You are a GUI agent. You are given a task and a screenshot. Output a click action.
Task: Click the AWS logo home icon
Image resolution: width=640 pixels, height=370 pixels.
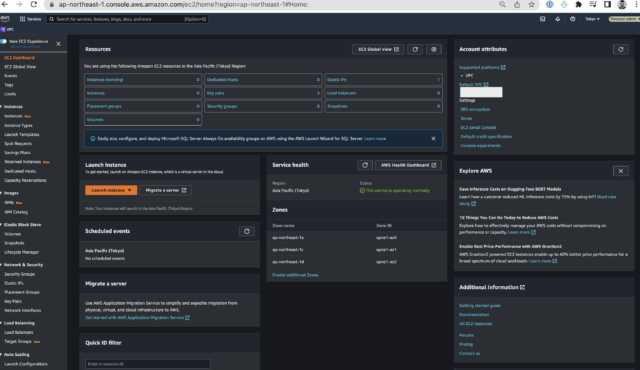[5, 19]
